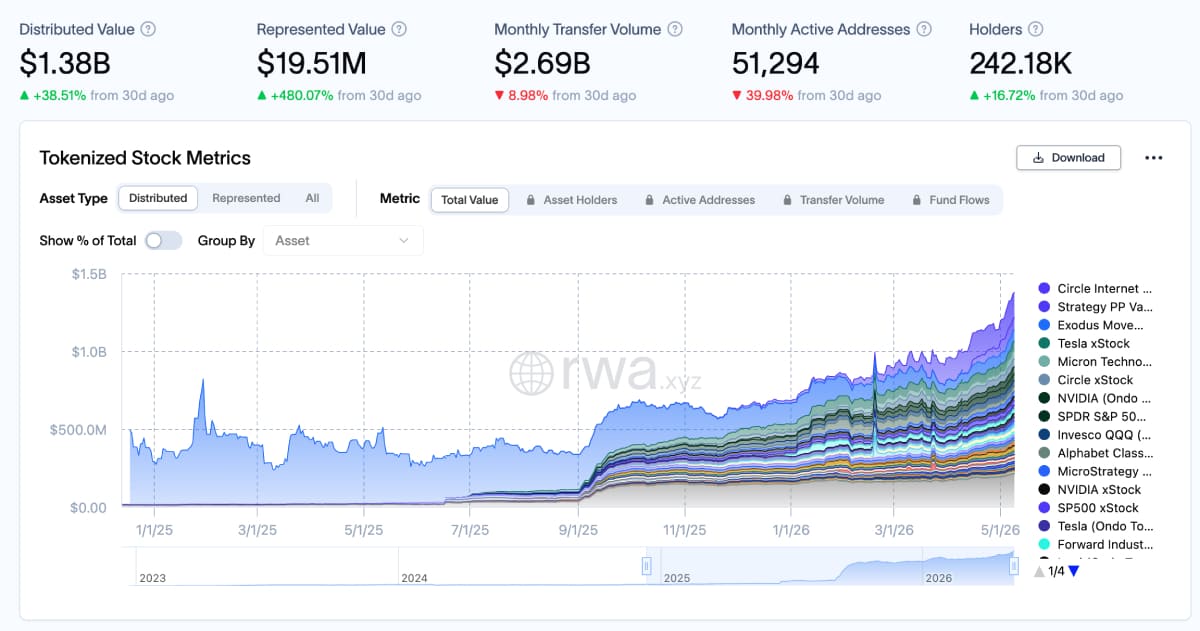1200x631 pixels.
Task: Go to previous legend page with up arrow
Action: click(1040, 571)
